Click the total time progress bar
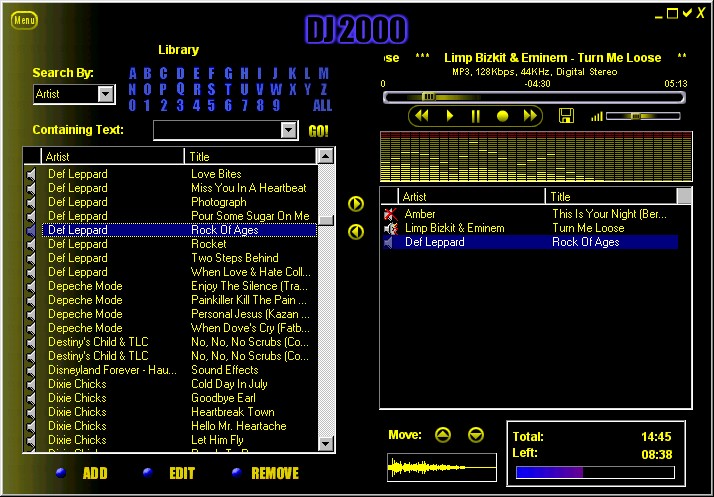 click(595, 472)
